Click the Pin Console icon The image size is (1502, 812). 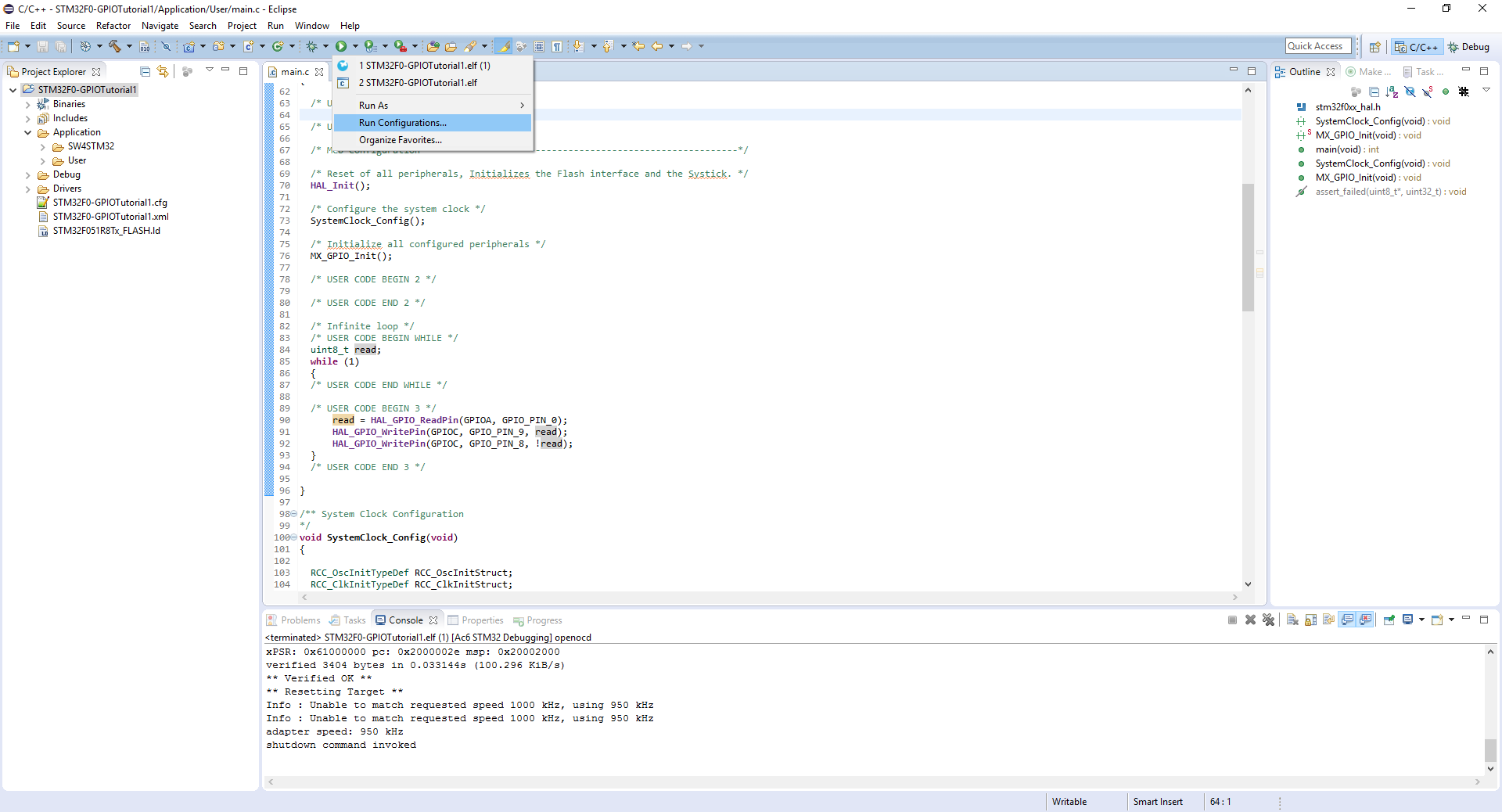click(1389, 620)
